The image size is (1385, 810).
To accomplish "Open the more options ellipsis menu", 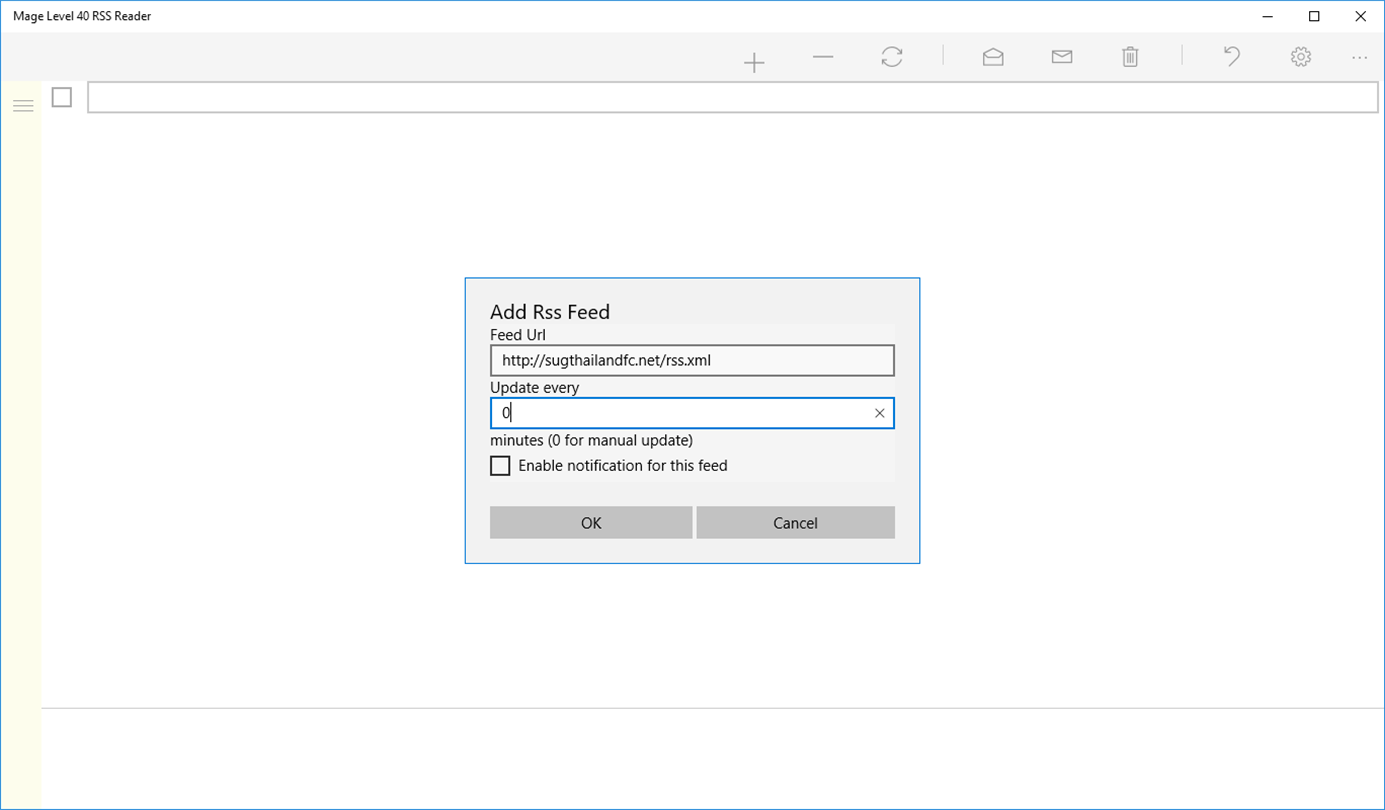I will coord(1360,58).
